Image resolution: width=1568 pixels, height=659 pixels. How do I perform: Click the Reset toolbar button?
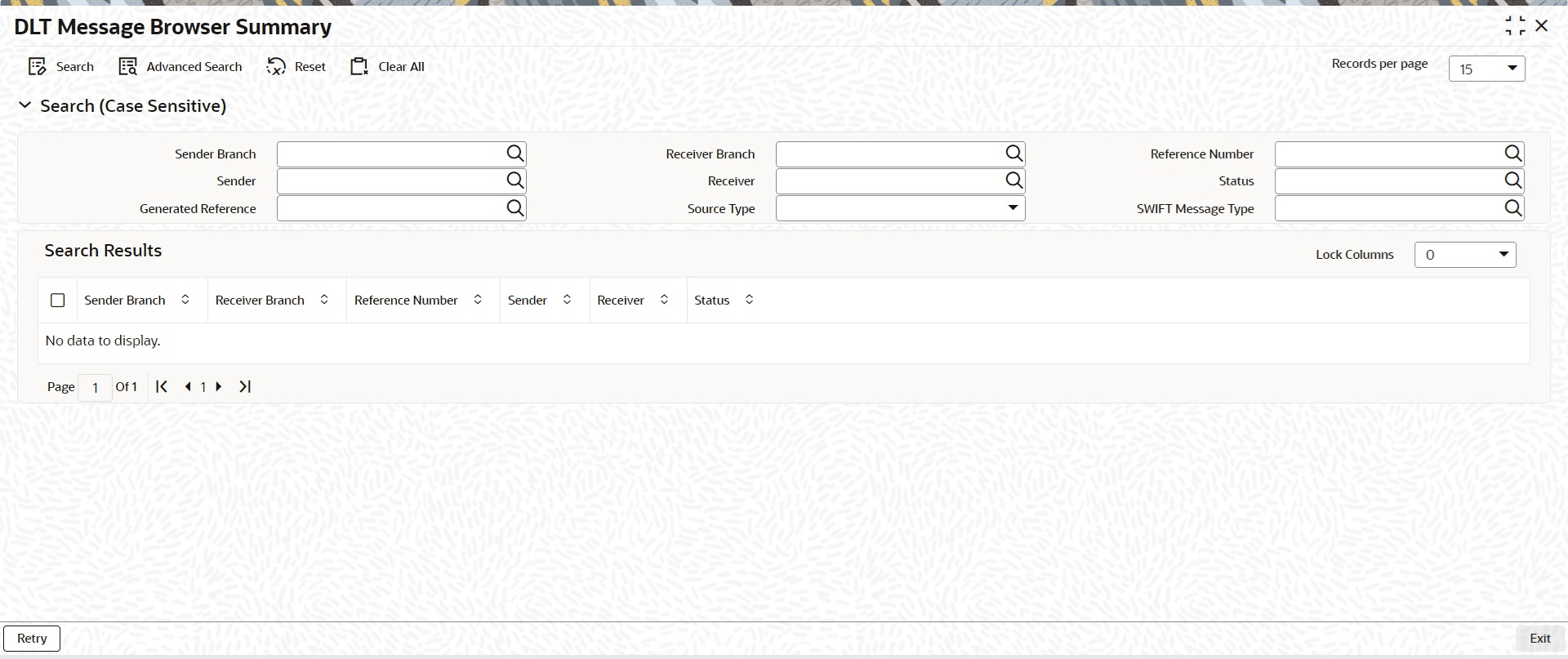296,67
